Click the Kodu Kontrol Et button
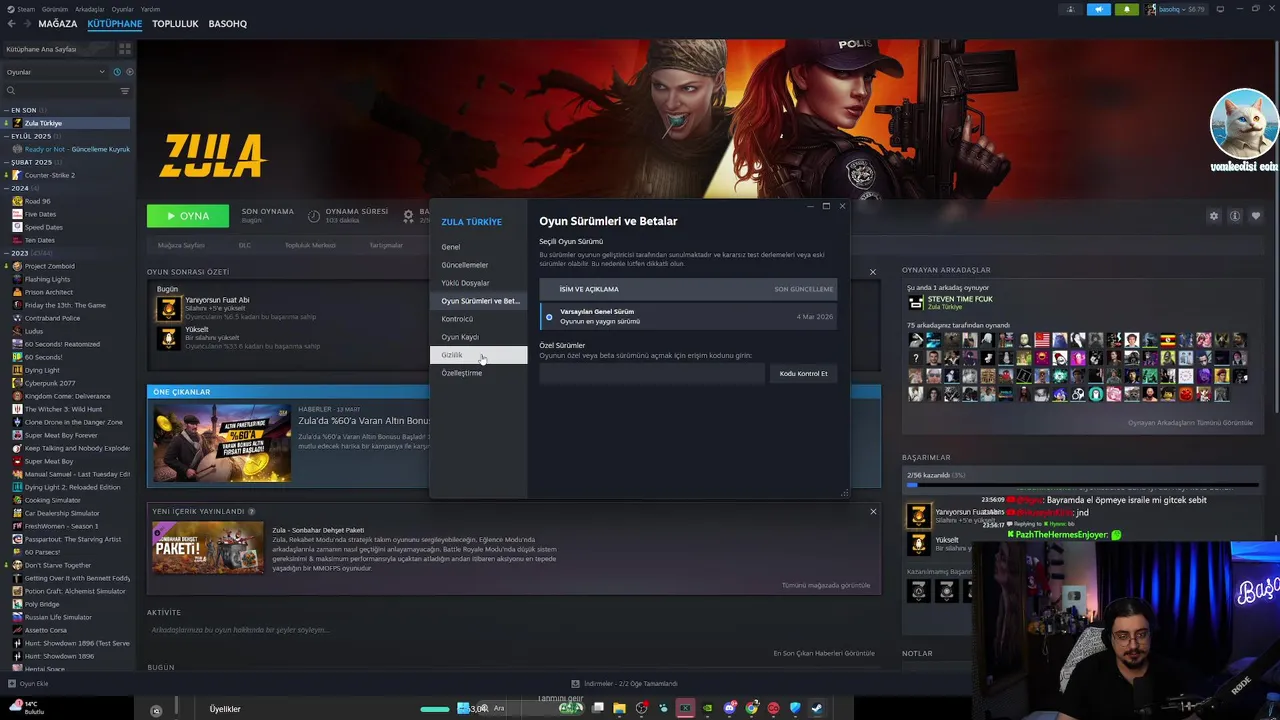The height and width of the screenshot is (720, 1280). (803, 374)
